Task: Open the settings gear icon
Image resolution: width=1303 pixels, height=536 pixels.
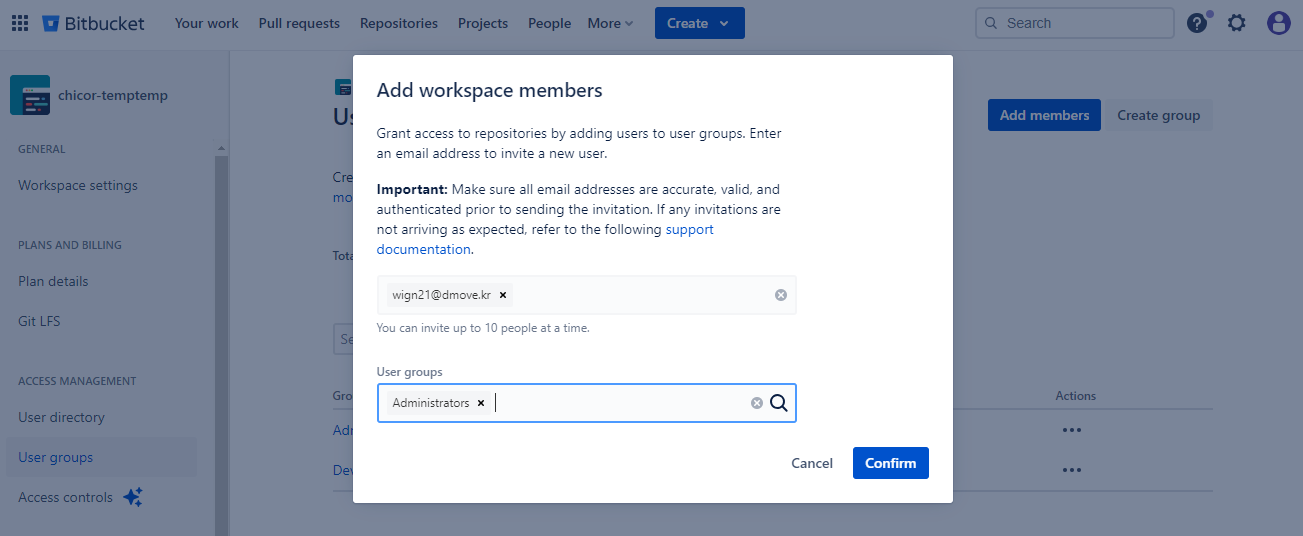Action: tap(1237, 23)
